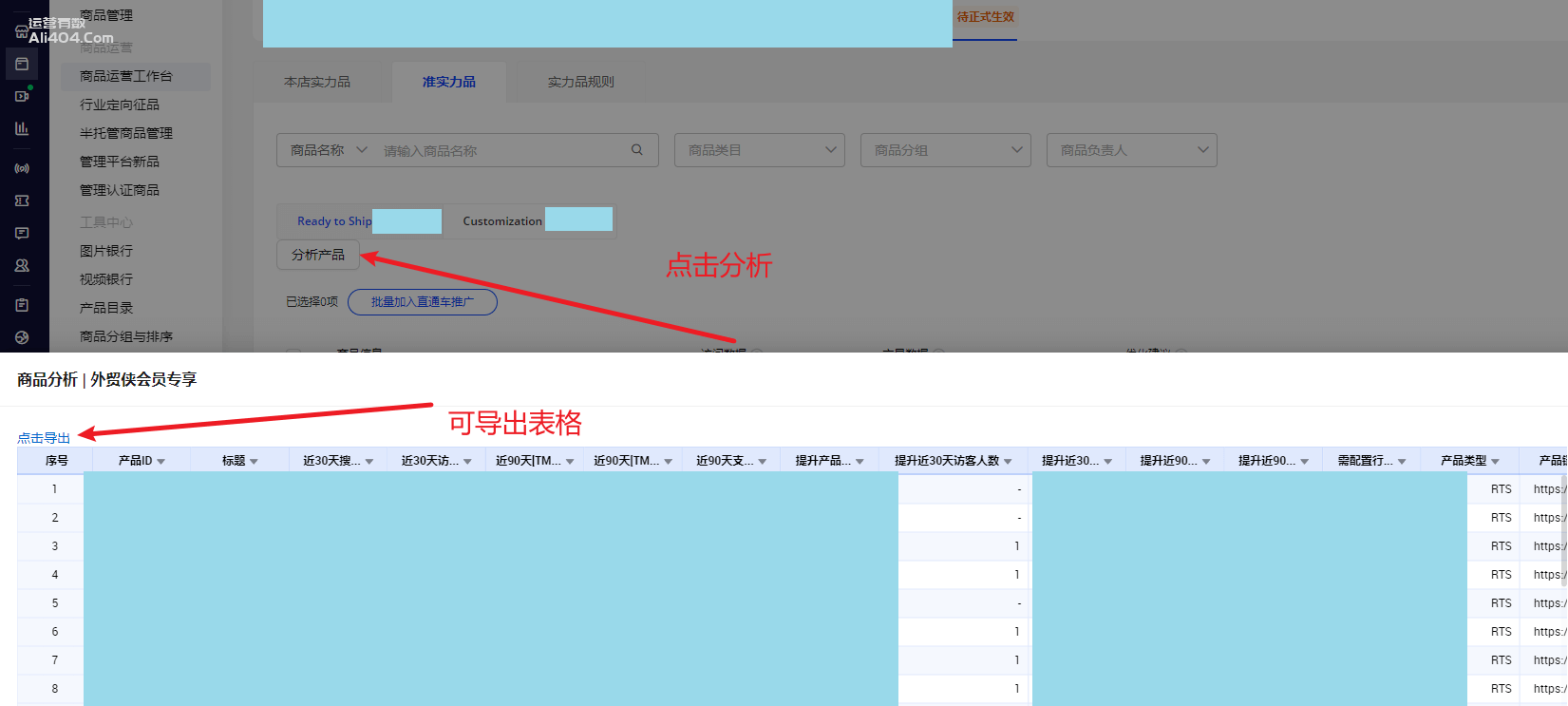Click the 序号 column header
1568x706 pixels.
[x=57, y=460]
